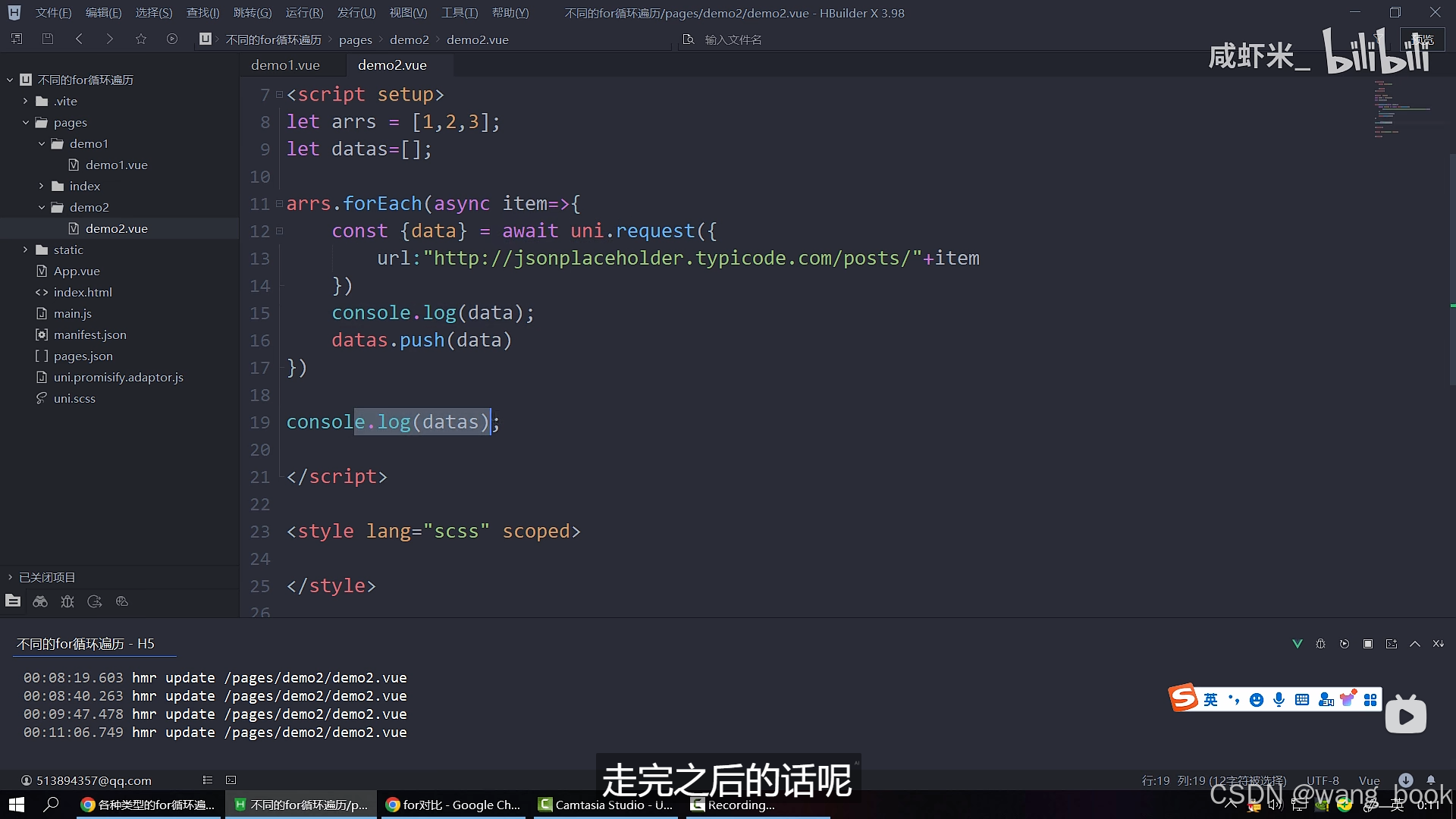Click the Vue language mode in status bar
The image size is (1456, 819).
(x=1369, y=780)
